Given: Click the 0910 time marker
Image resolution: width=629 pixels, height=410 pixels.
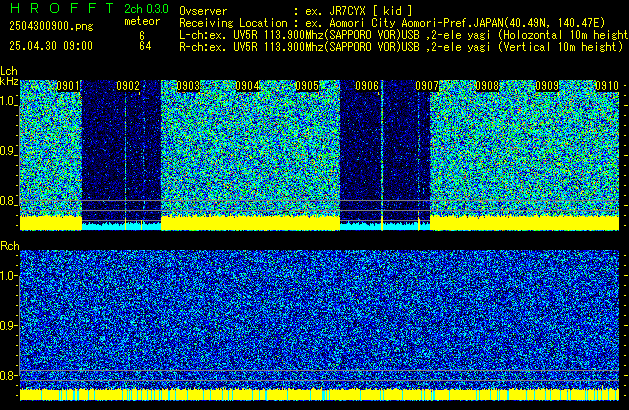Looking at the screenshot, I should tap(607, 86).
